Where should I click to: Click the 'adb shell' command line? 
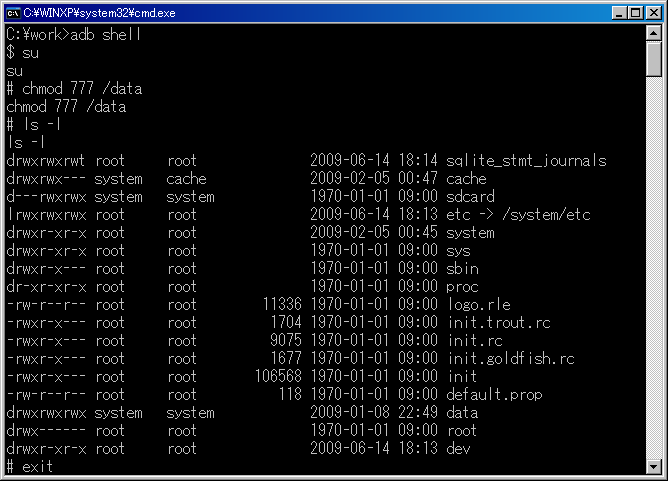[73, 35]
